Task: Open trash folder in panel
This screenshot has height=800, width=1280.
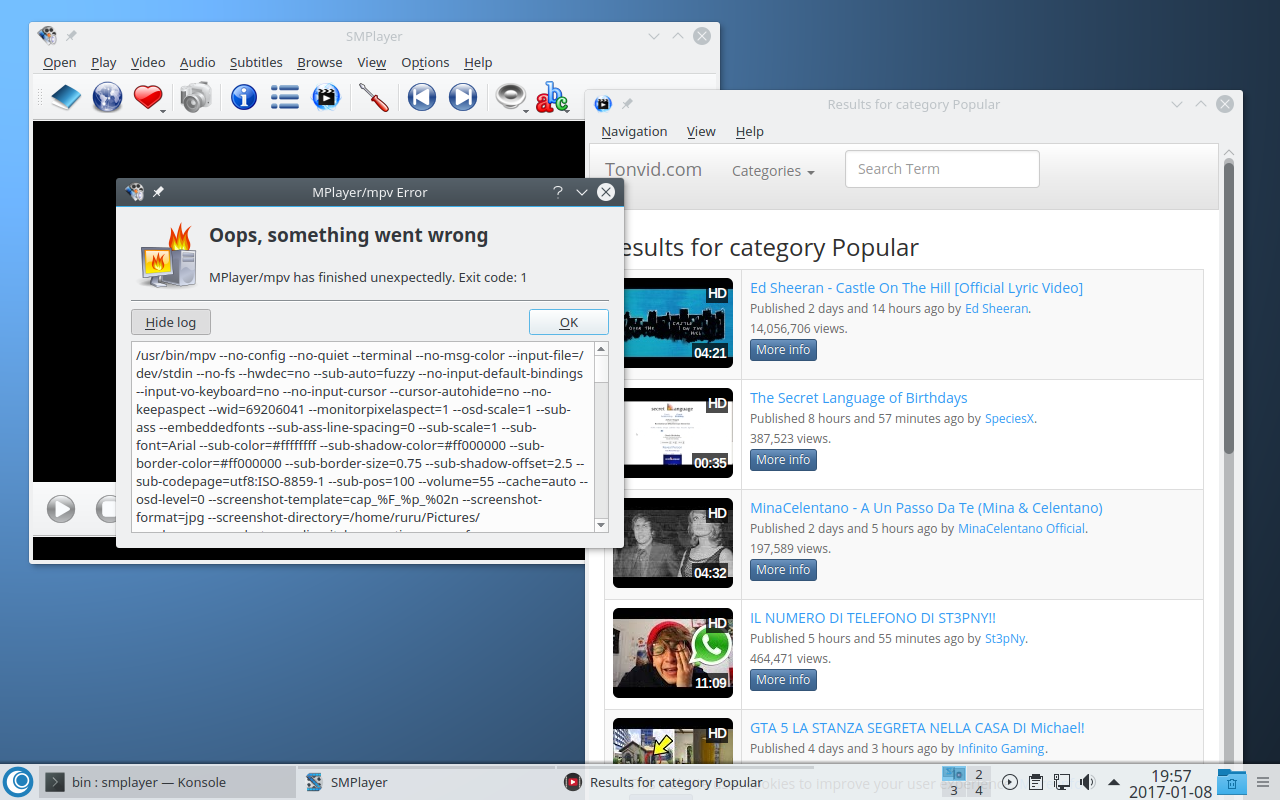Action: 1231,782
